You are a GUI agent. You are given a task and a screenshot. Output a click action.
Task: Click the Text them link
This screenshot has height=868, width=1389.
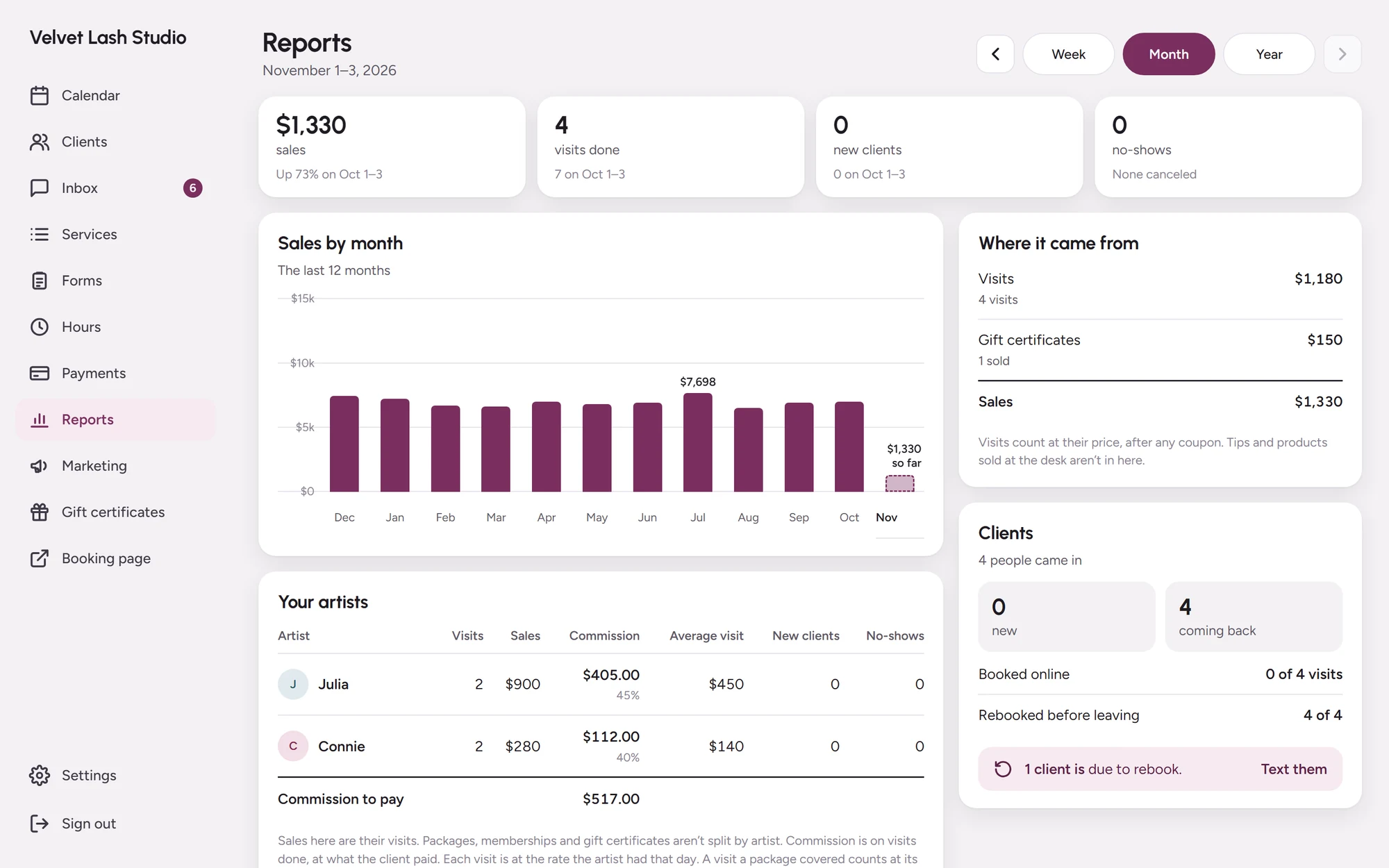[1294, 769]
